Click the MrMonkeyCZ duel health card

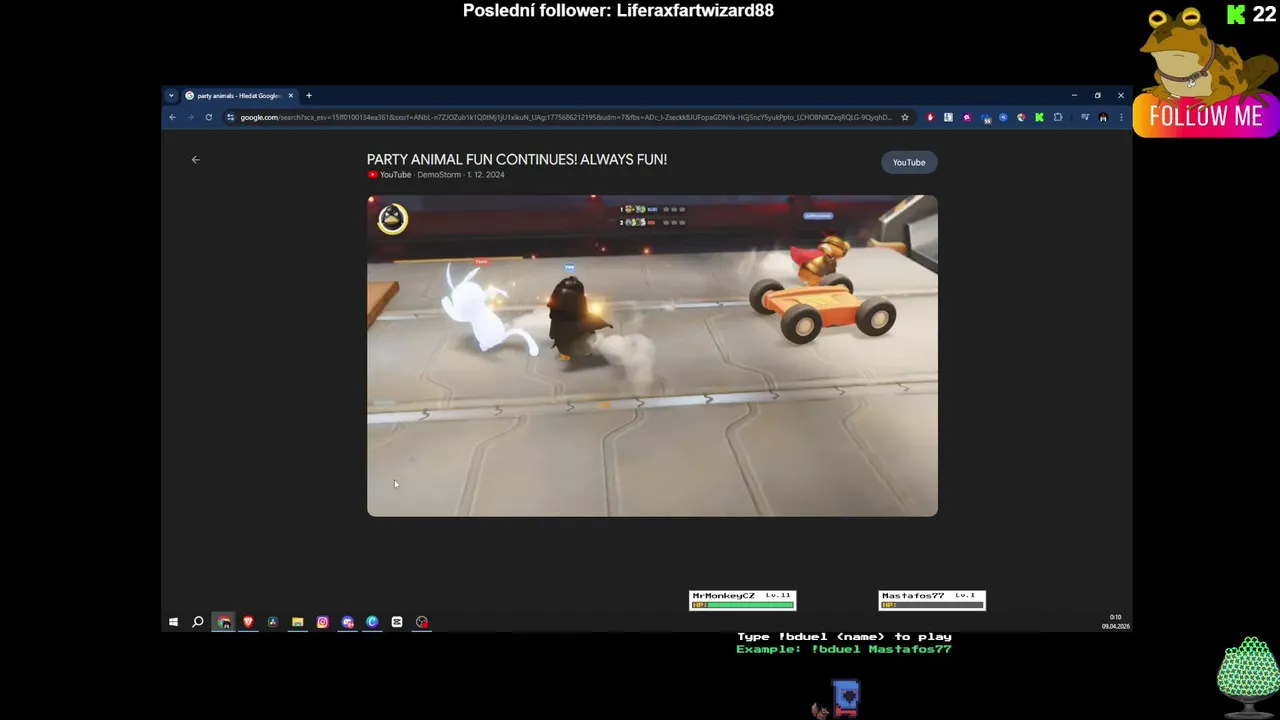click(x=743, y=600)
